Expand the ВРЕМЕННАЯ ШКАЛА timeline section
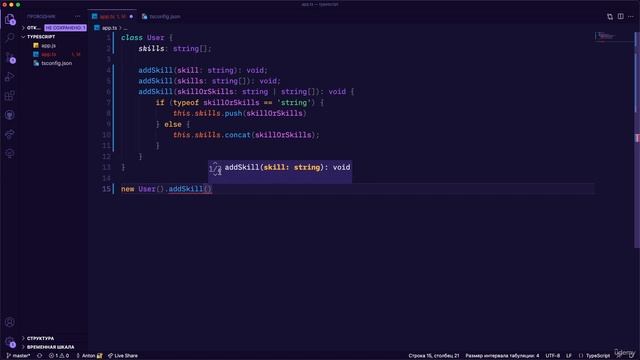This screenshot has height=360, width=640. click(x=50, y=347)
